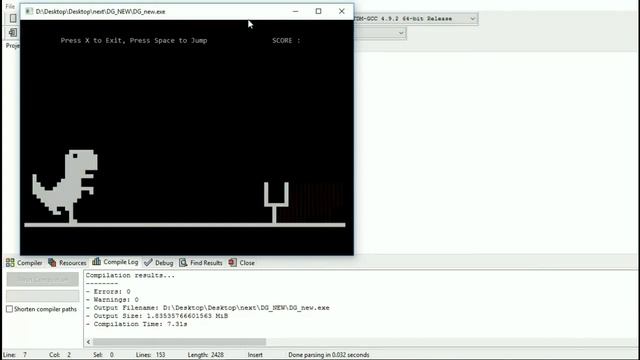Click the compile log horizontal scrollbar thumb
640x360 pixels.
click(179, 342)
